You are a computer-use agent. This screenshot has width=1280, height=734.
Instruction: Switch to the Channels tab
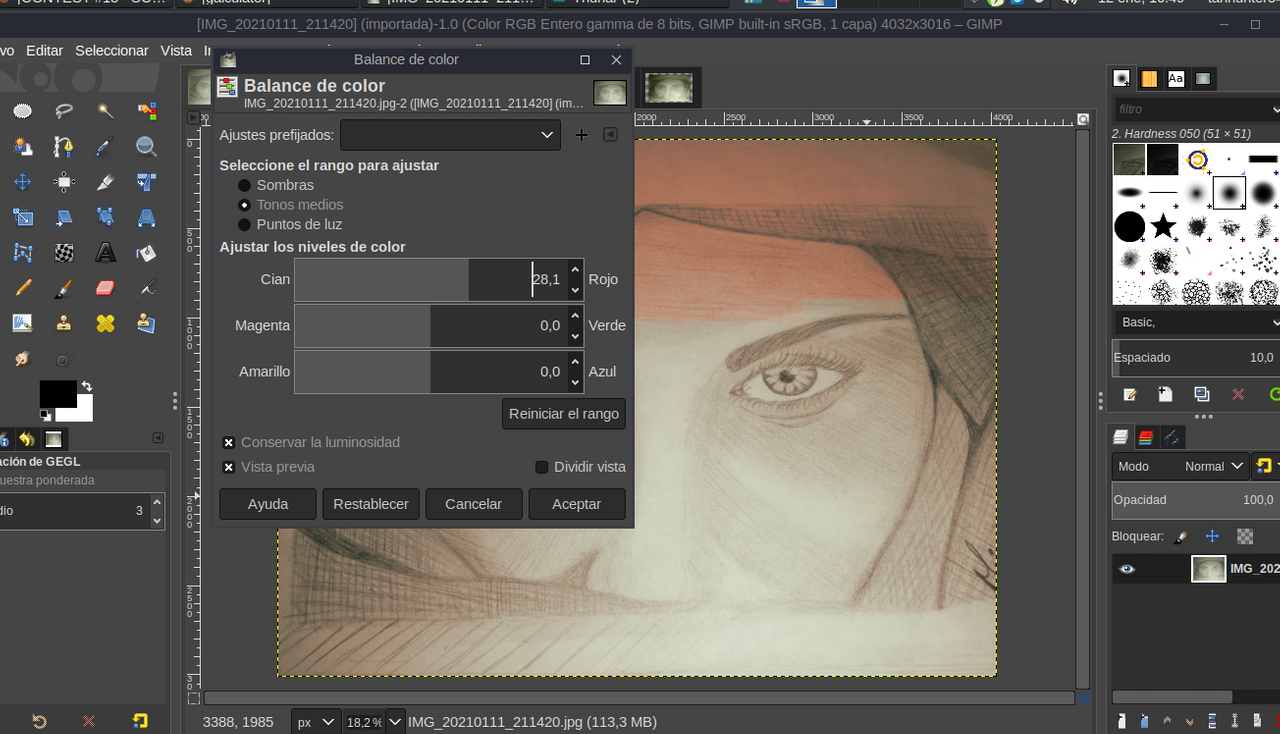[1146, 437]
